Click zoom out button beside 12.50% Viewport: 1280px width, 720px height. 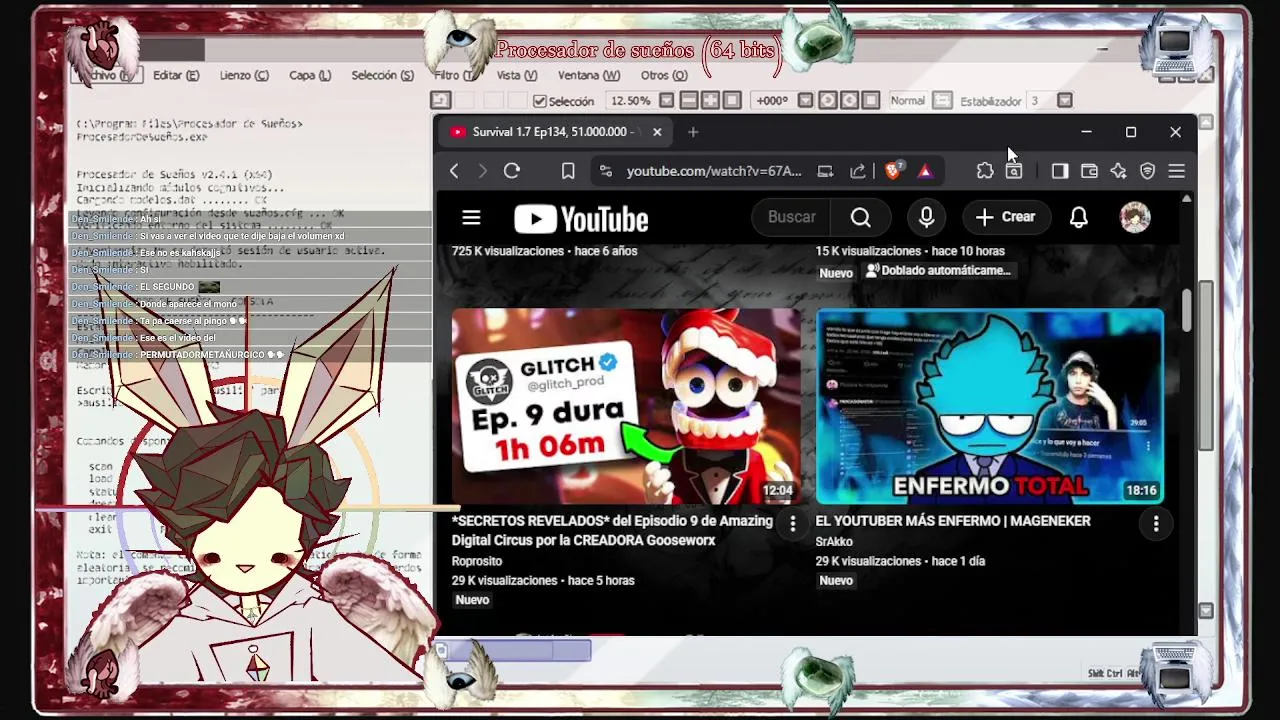[x=688, y=101]
